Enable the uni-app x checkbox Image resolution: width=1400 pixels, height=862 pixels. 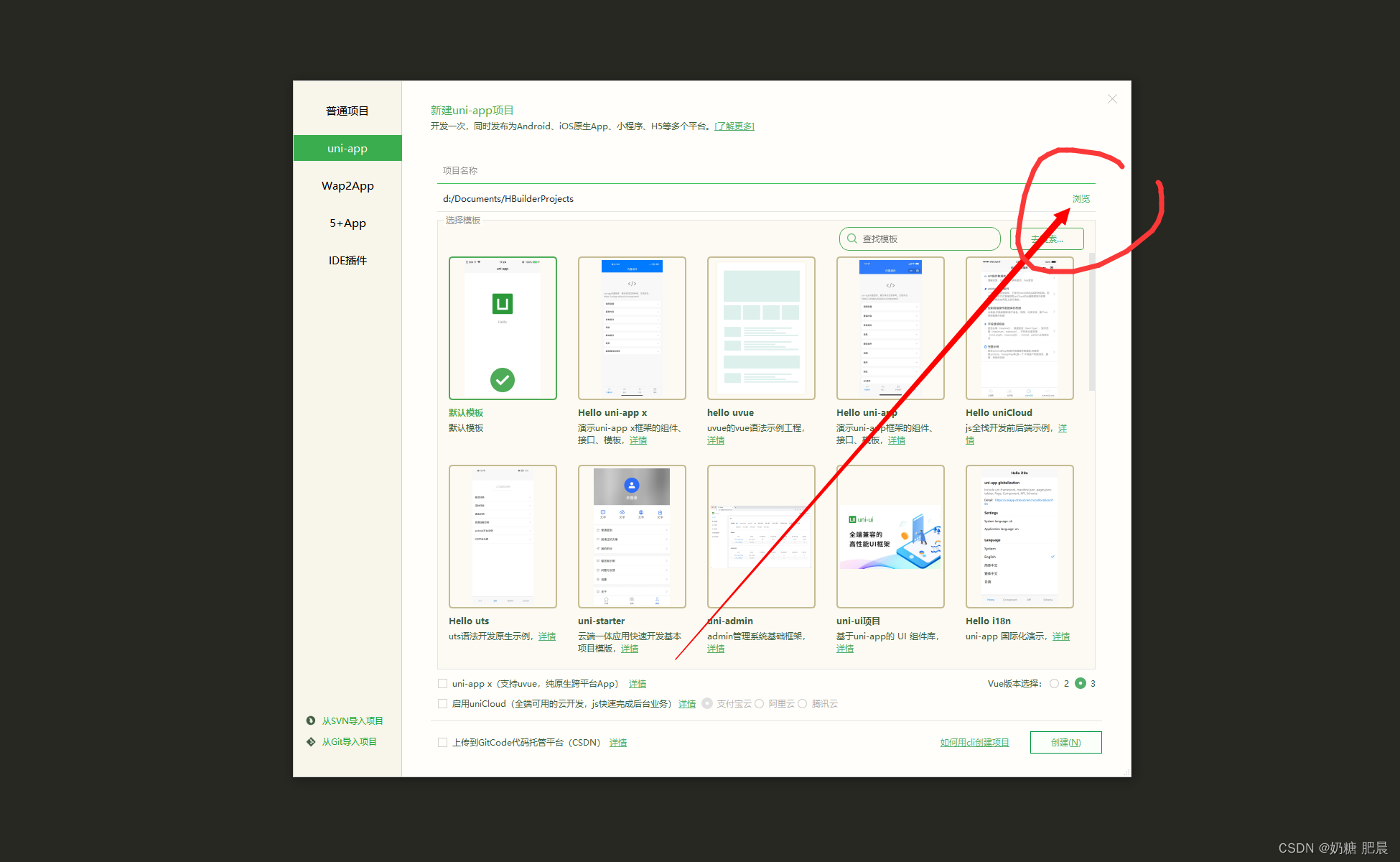(443, 683)
